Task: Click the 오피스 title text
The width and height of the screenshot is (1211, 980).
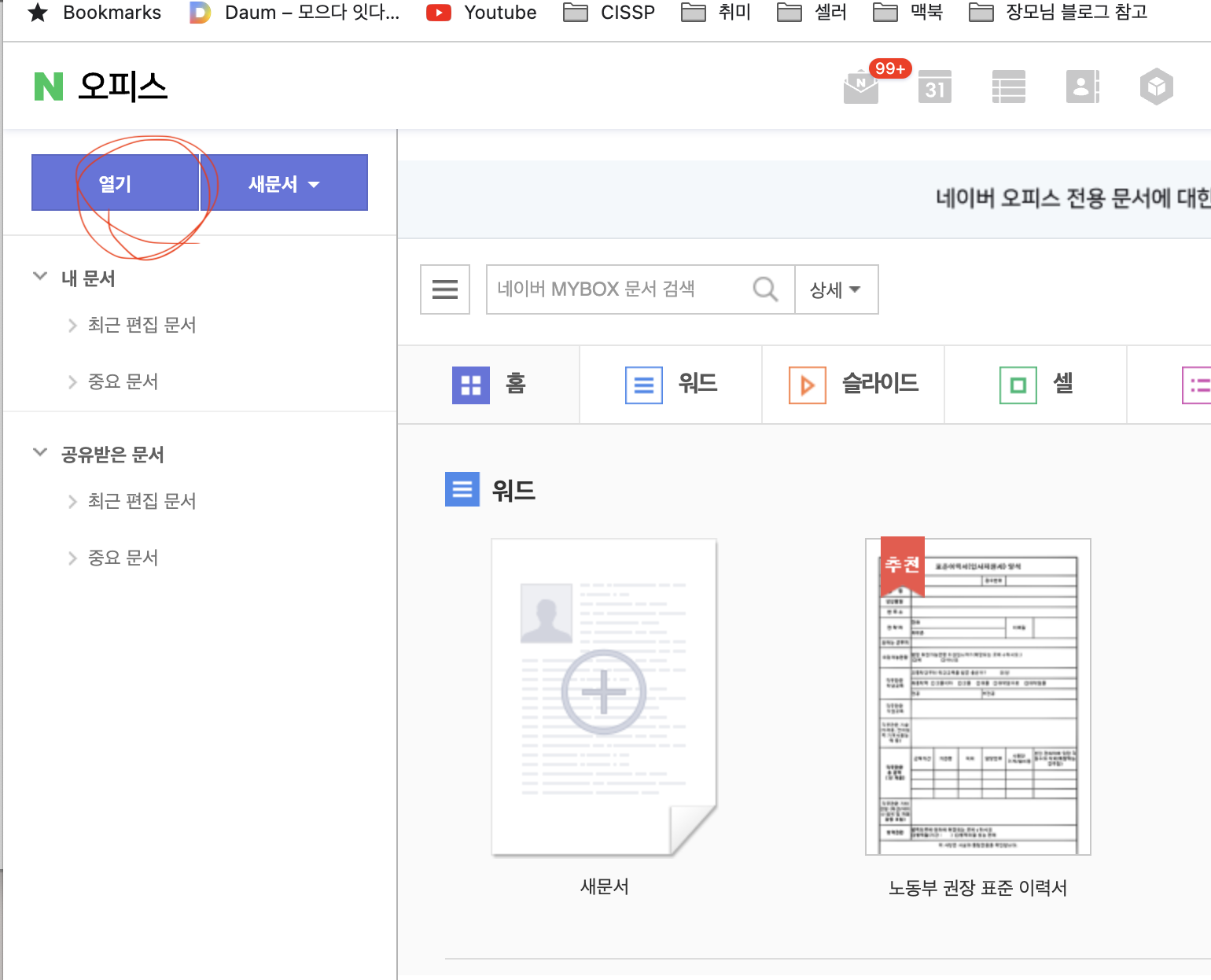Action: tap(123, 87)
